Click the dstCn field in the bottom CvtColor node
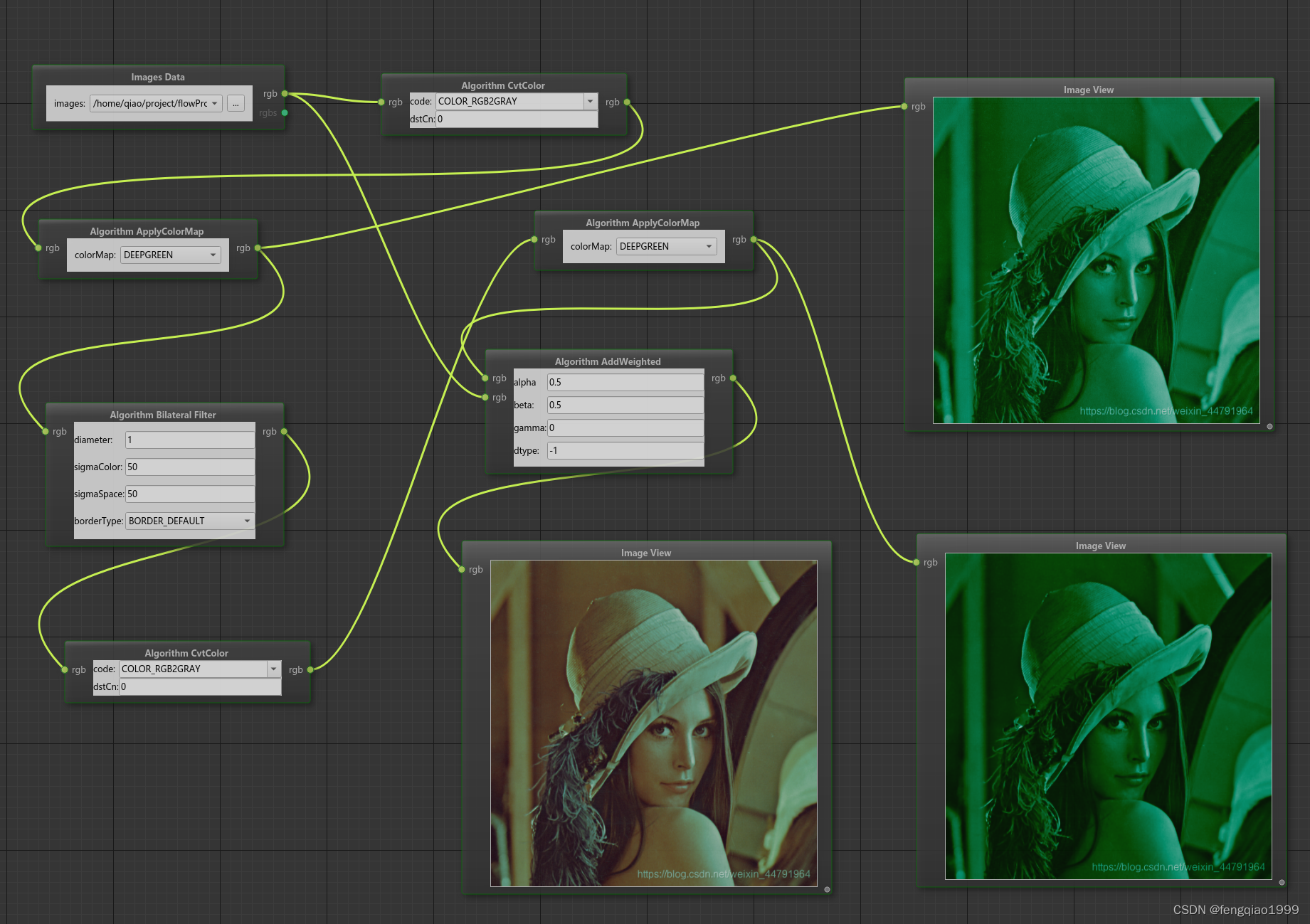 point(200,686)
